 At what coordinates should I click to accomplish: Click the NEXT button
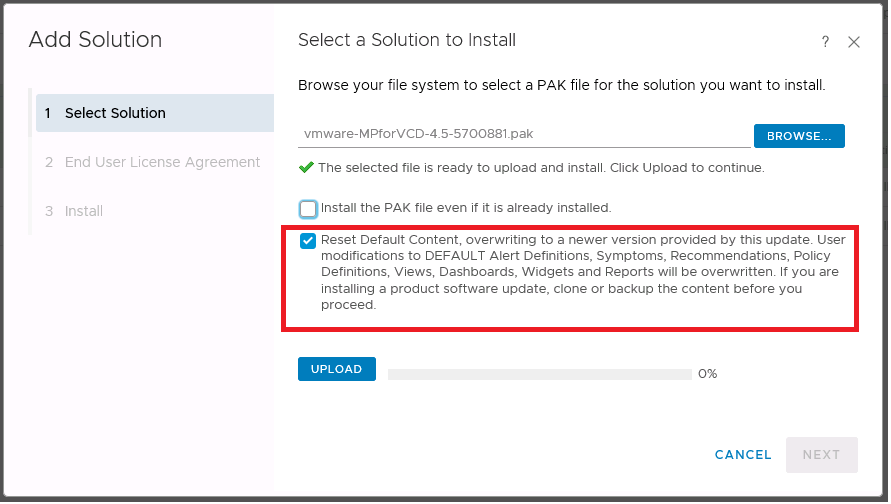[x=821, y=455]
